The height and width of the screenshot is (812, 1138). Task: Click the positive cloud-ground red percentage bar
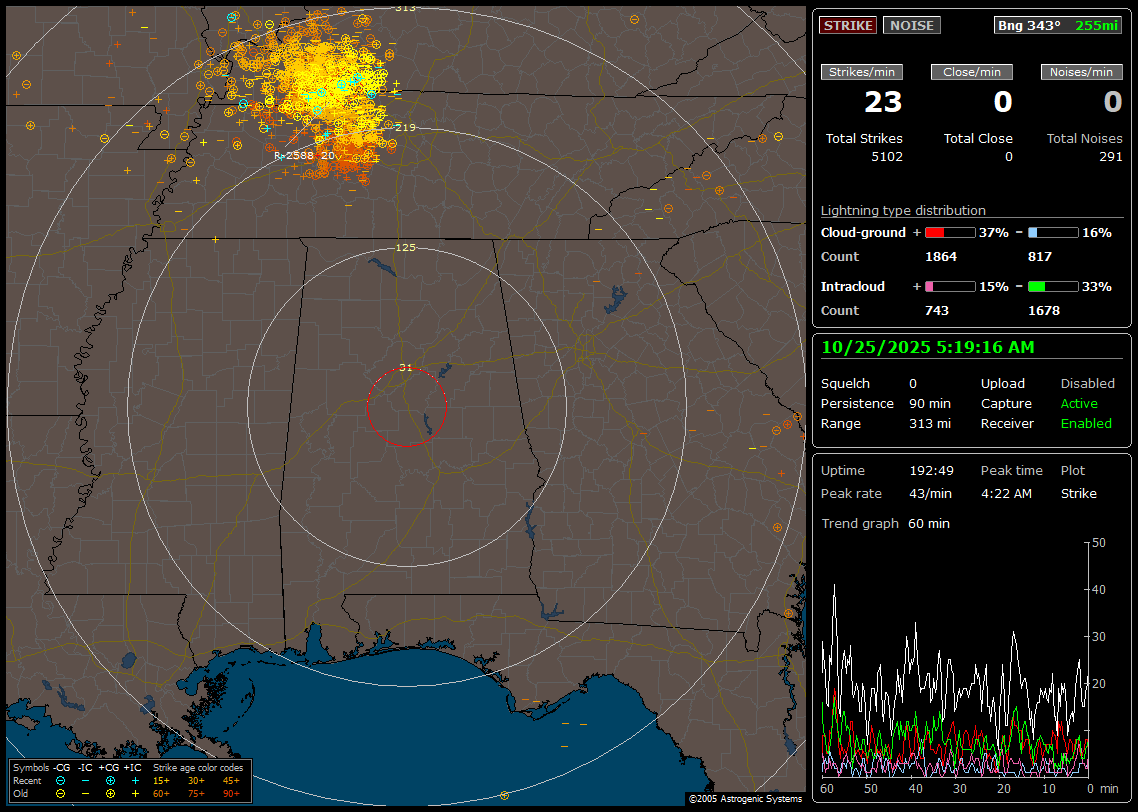point(949,232)
